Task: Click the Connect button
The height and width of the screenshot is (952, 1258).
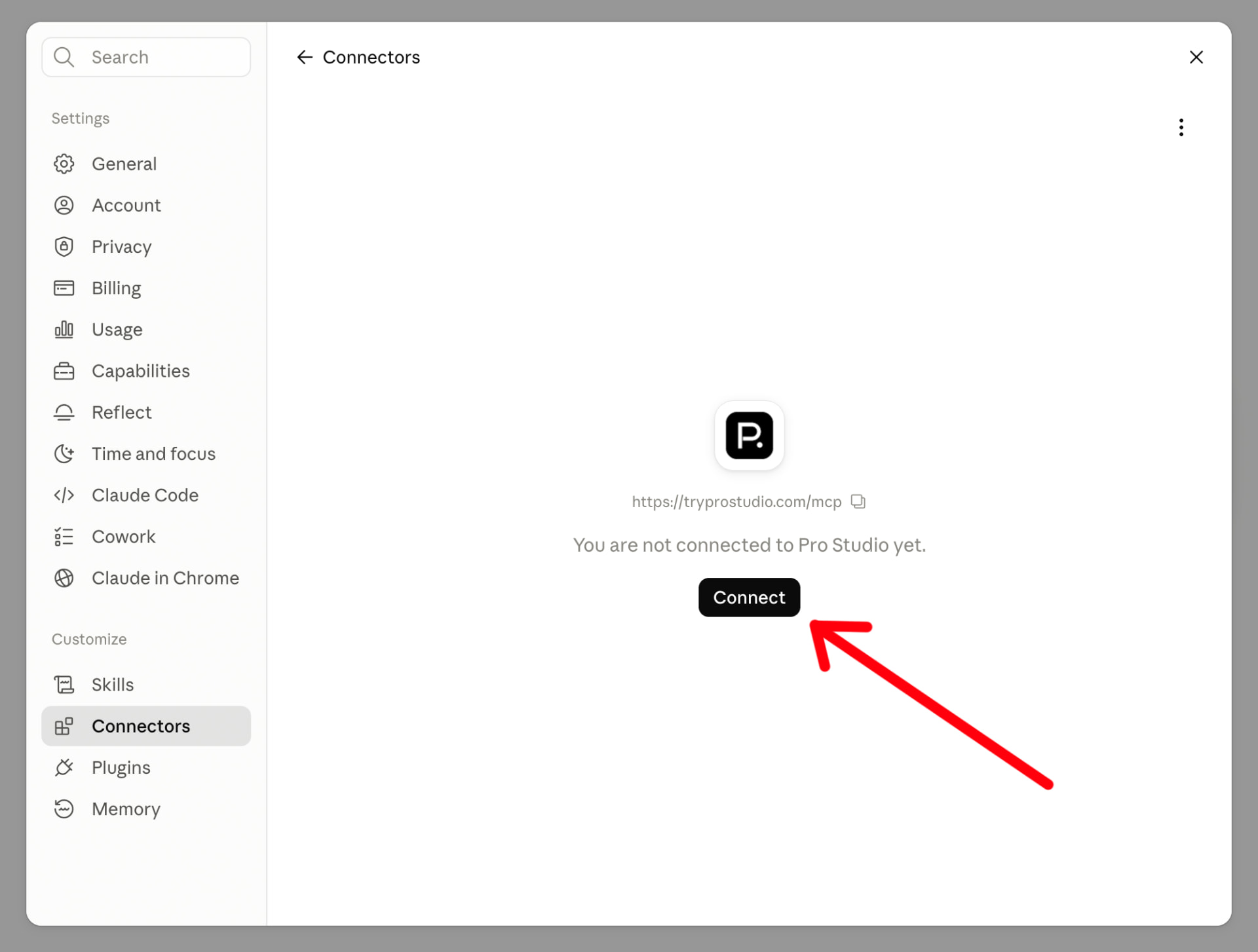Action: (x=749, y=598)
